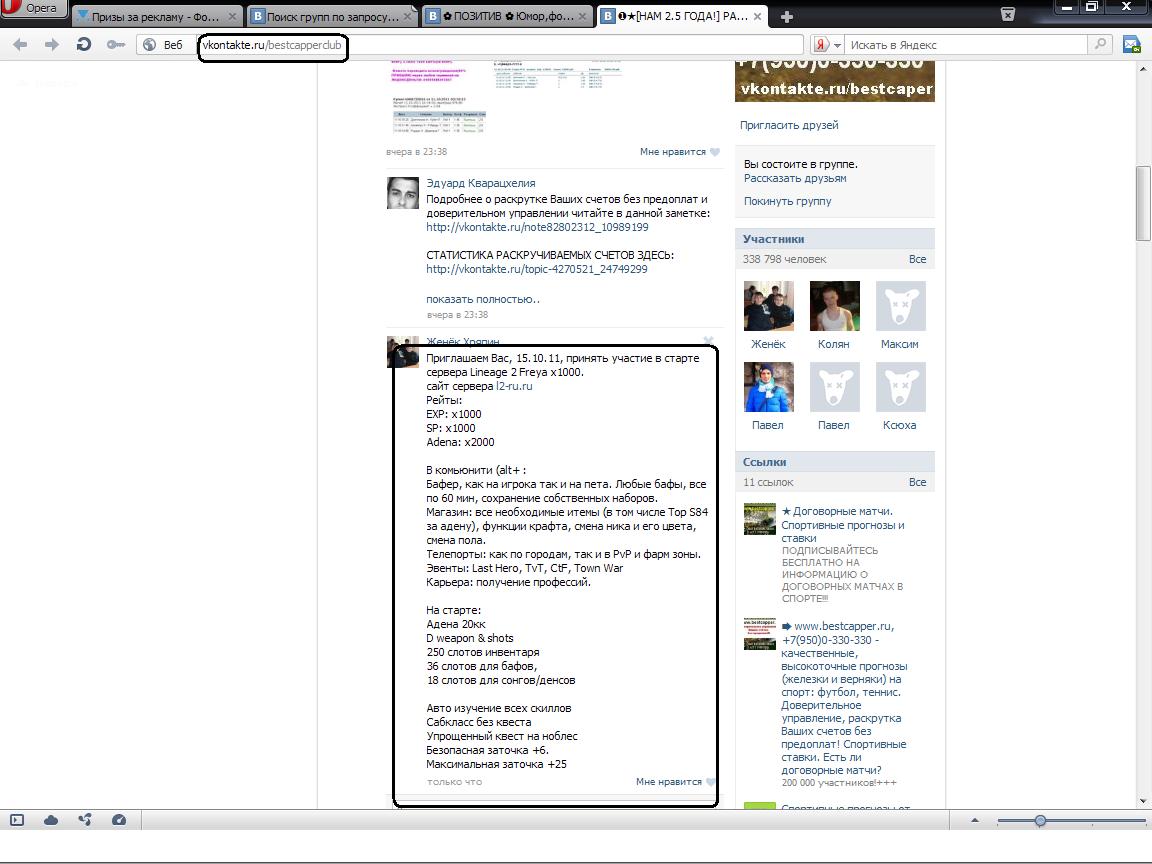Close the 'Поиск групп по запросу' tab
The width and height of the screenshot is (1152, 864).
408,16
